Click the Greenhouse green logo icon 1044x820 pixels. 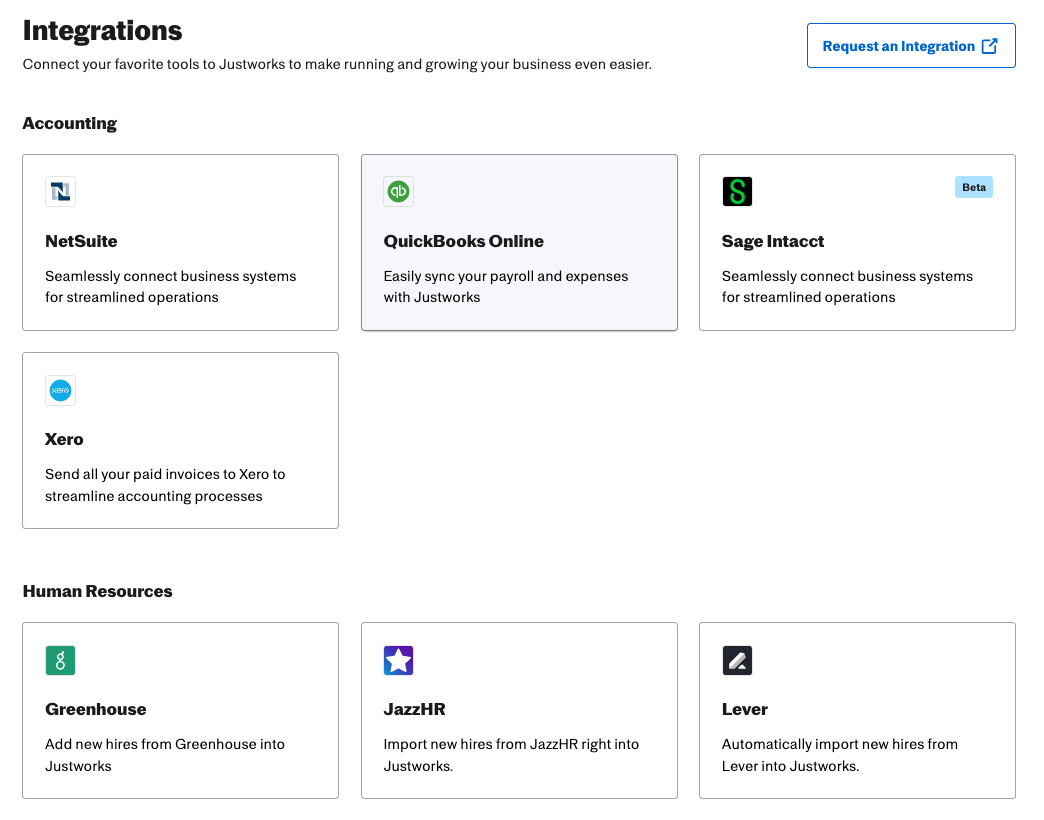coord(60,660)
